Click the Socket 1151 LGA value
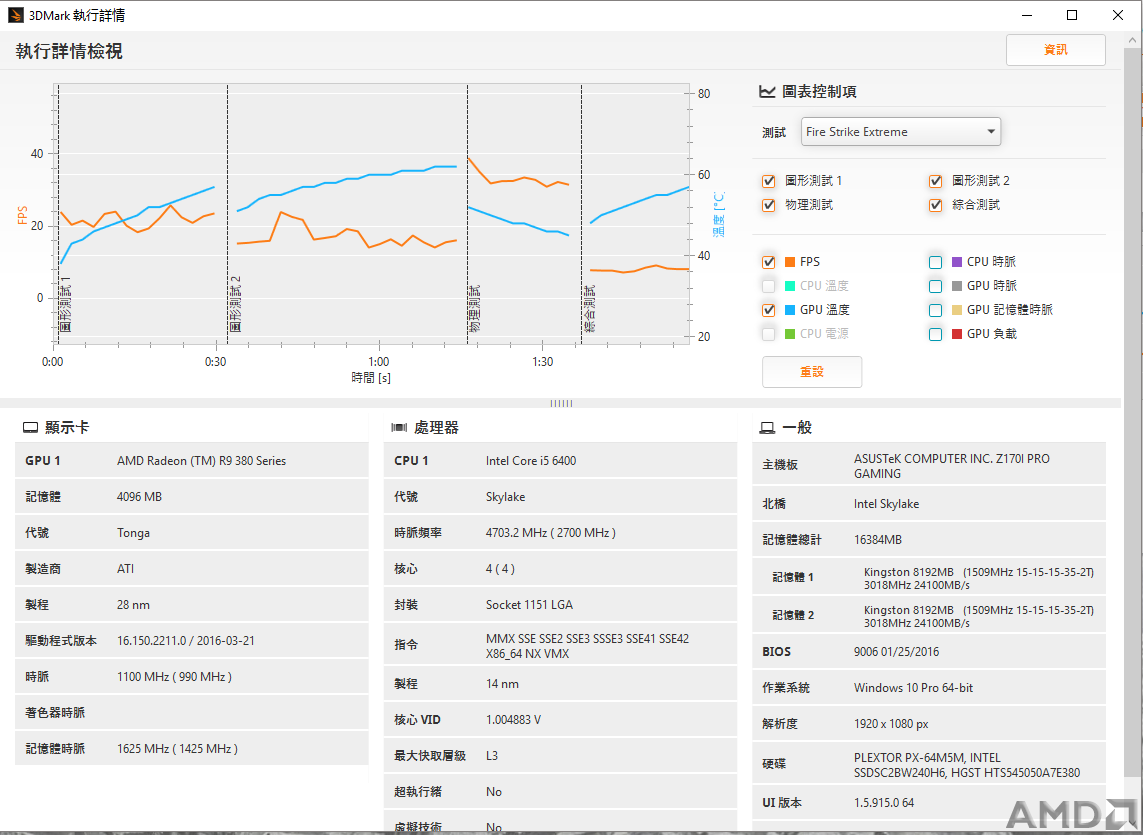 pos(529,605)
